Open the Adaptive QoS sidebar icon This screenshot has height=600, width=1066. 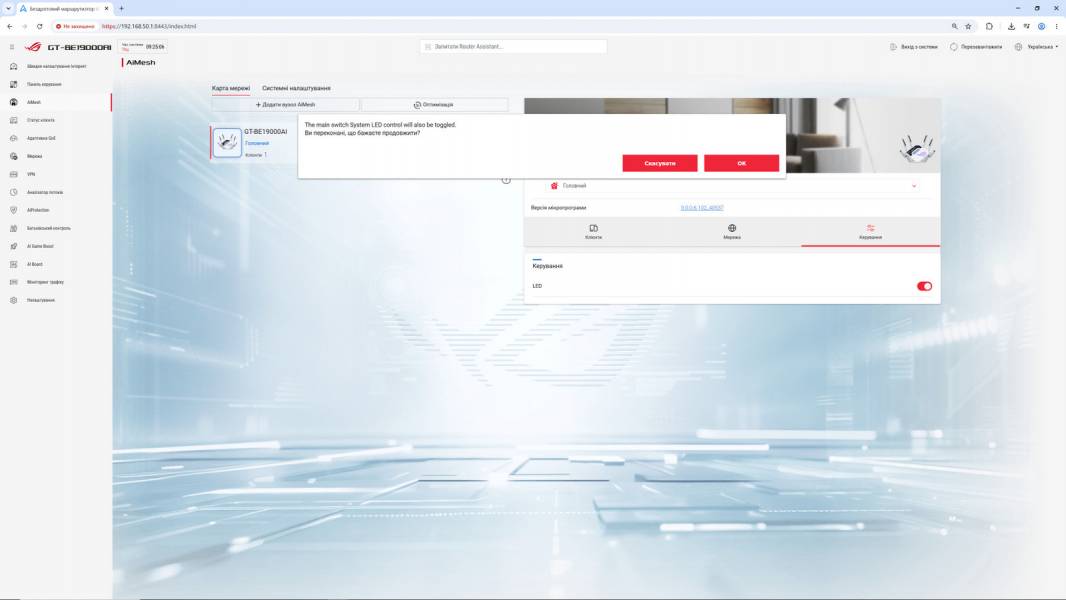click(x=14, y=138)
